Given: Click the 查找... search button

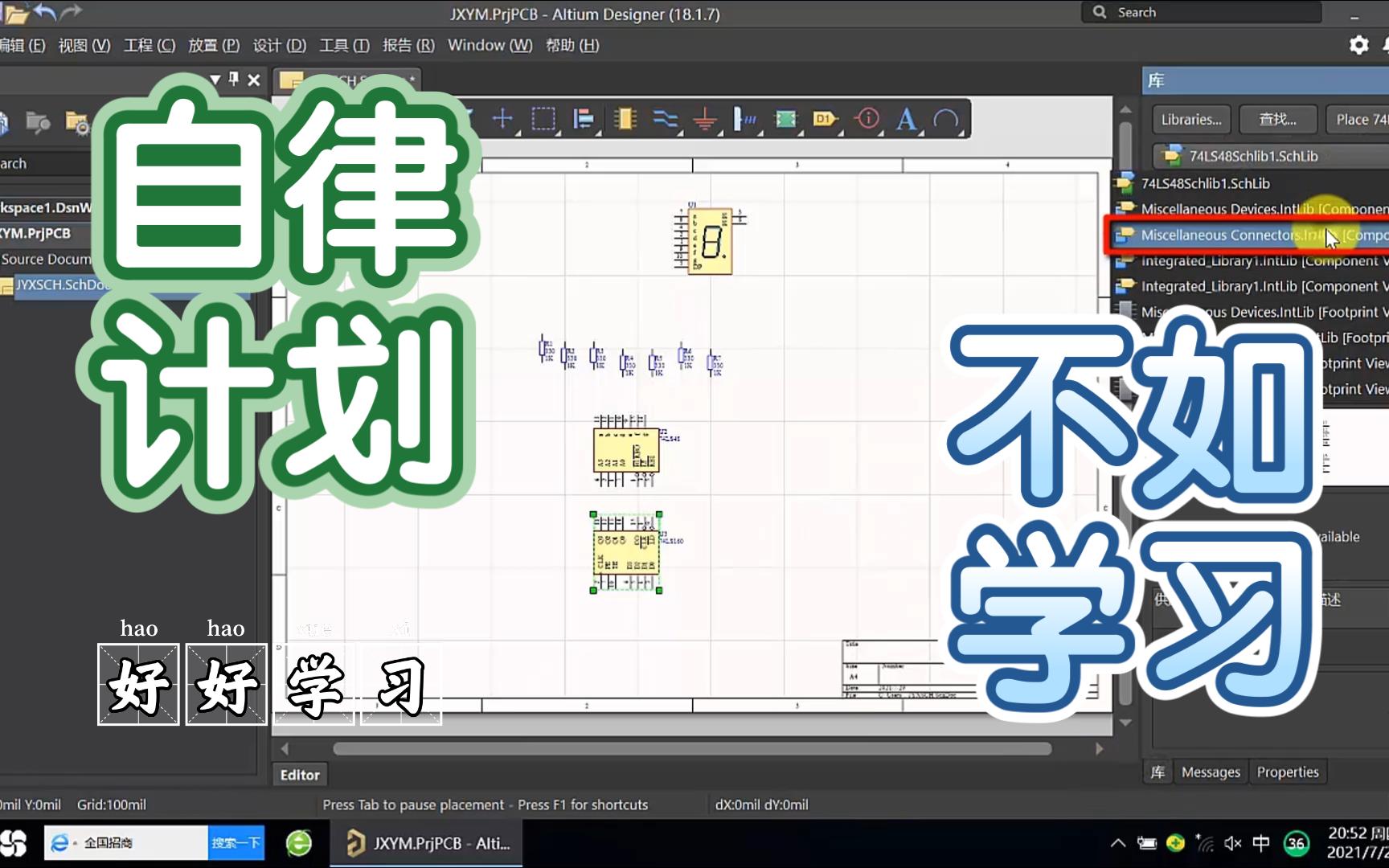Looking at the screenshot, I should pyautogui.click(x=1278, y=119).
